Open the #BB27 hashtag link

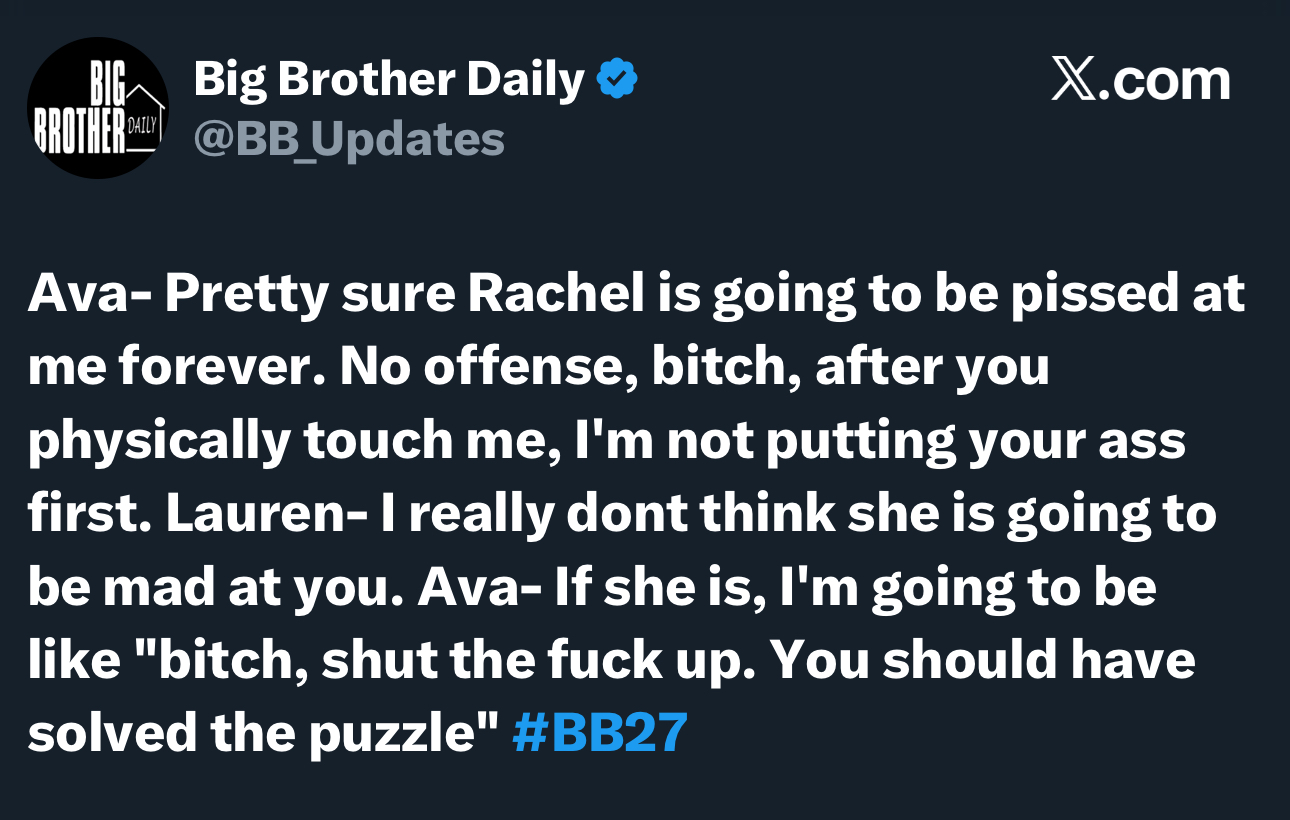[600, 732]
